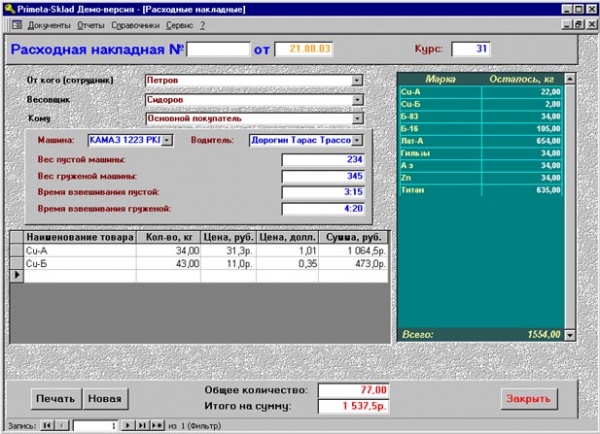Image resolution: width=600 pixels, height=434 pixels.
Task: Click the Cu-A cell in goods table
Action: pyautogui.click(x=80, y=251)
